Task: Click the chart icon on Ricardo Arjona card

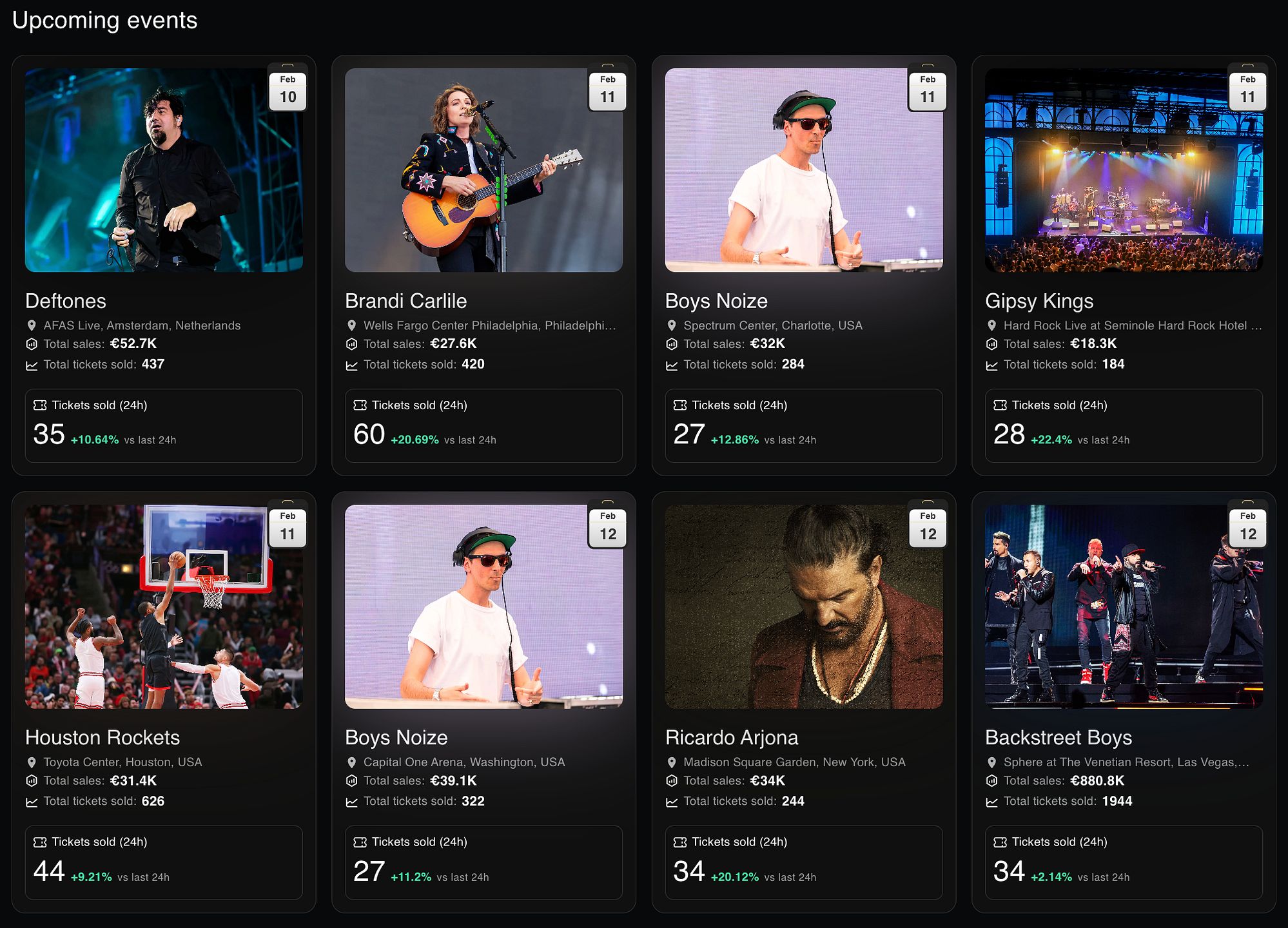Action: (671, 802)
